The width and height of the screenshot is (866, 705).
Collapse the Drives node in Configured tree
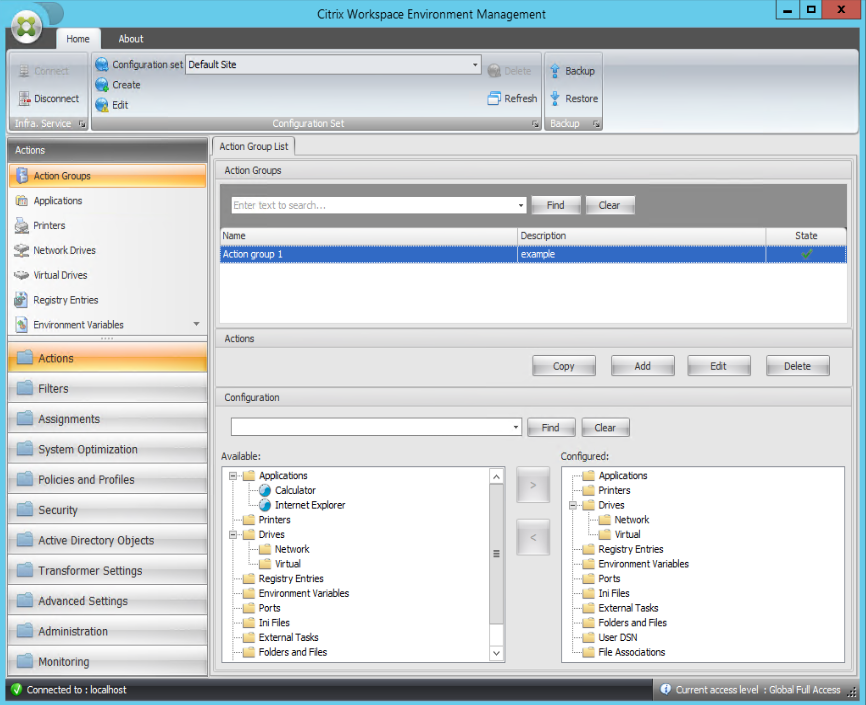[572, 505]
